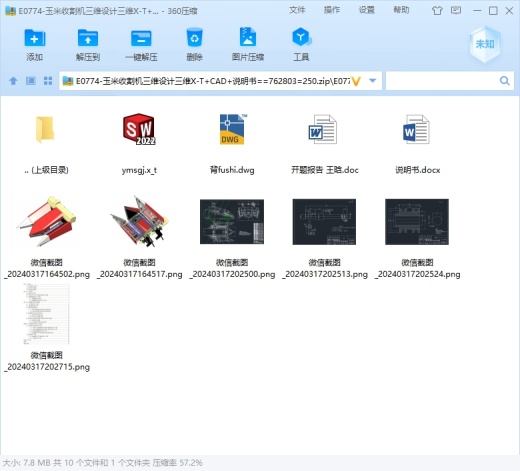Go up one level with the up arrow

click(x=13, y=81)
